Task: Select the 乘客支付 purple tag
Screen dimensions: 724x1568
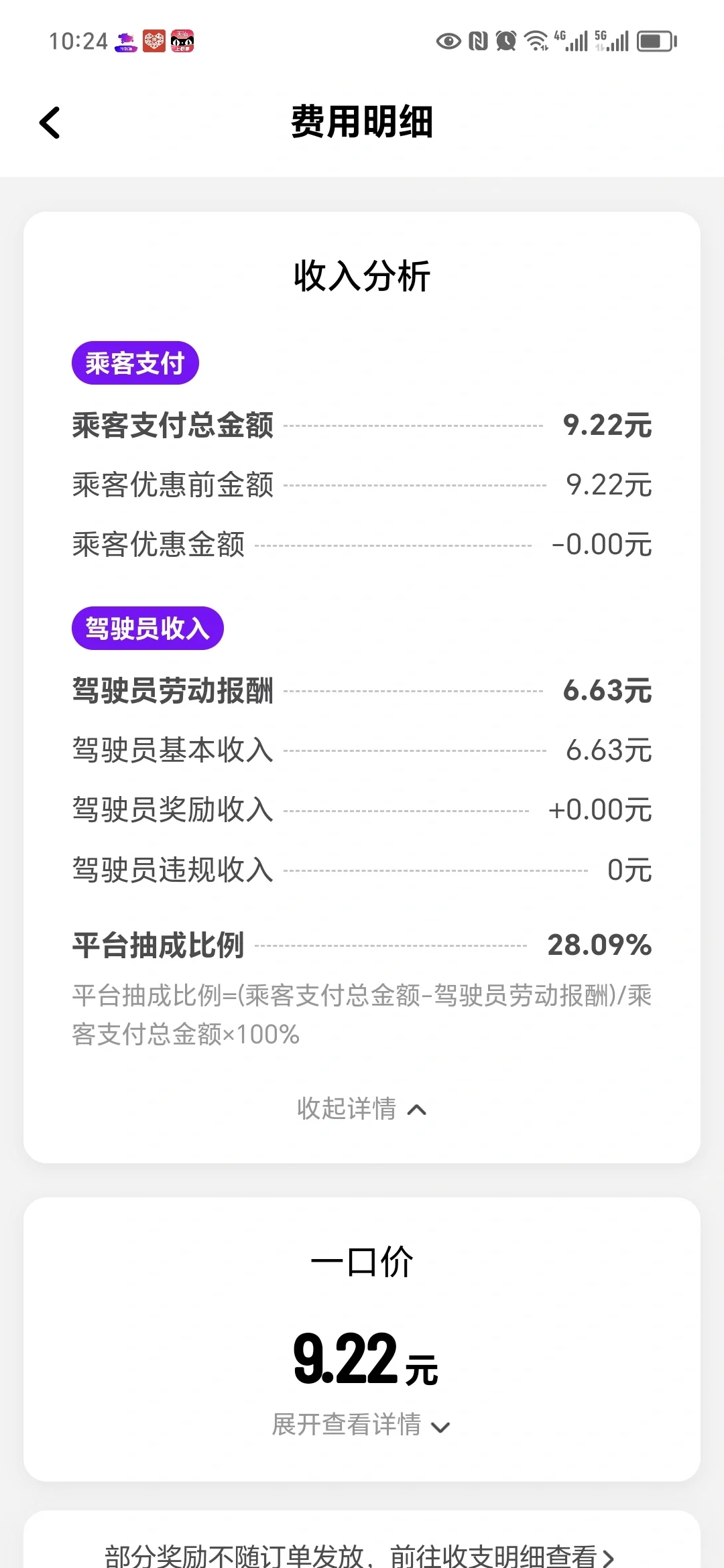Action: tap(135, 363)
